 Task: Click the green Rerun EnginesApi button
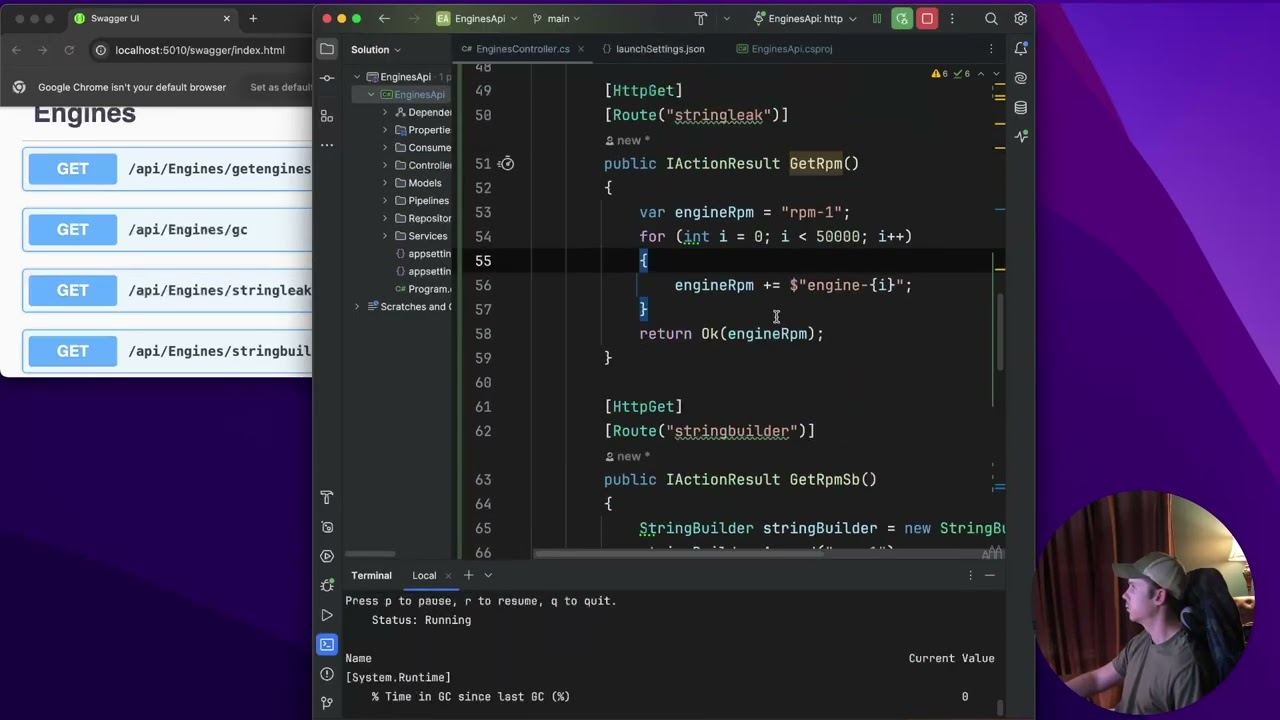[902, 18]
